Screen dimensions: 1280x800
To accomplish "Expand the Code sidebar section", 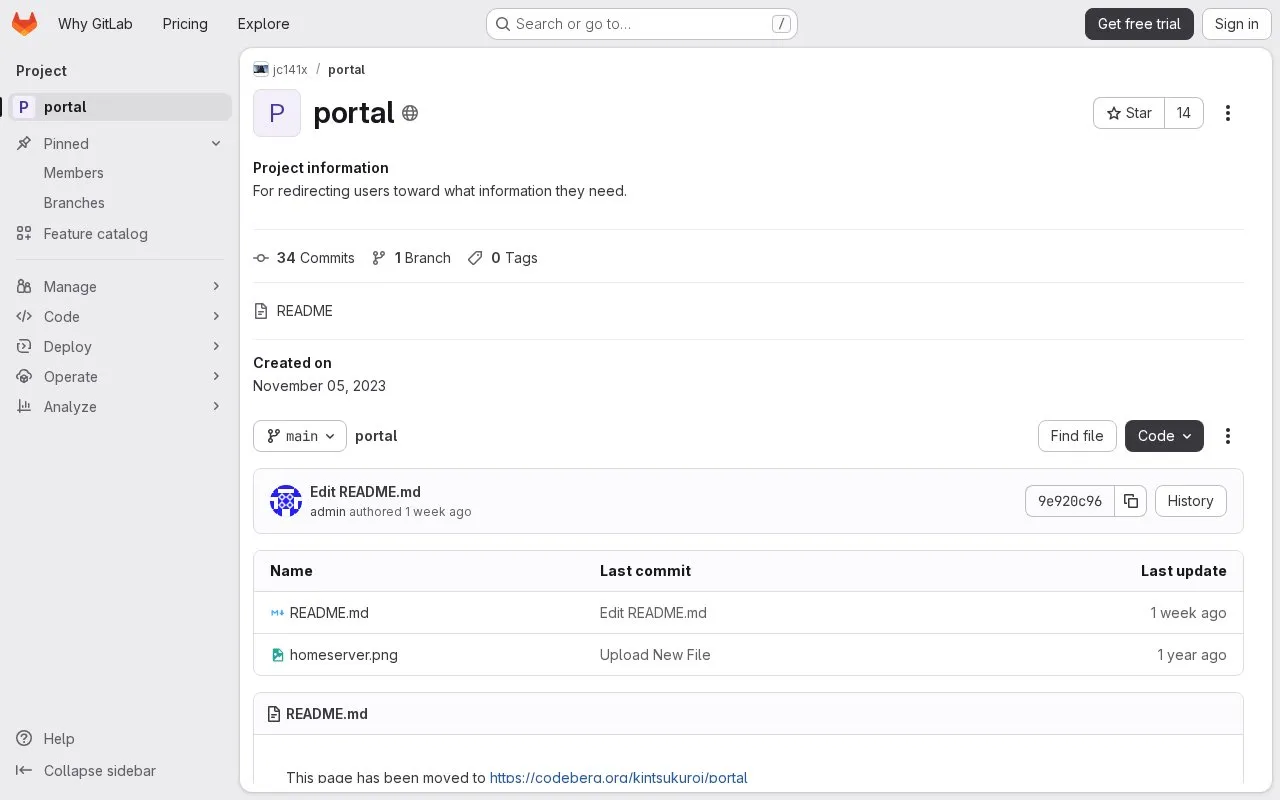I will pyautogui.click(x=120, y=317).
